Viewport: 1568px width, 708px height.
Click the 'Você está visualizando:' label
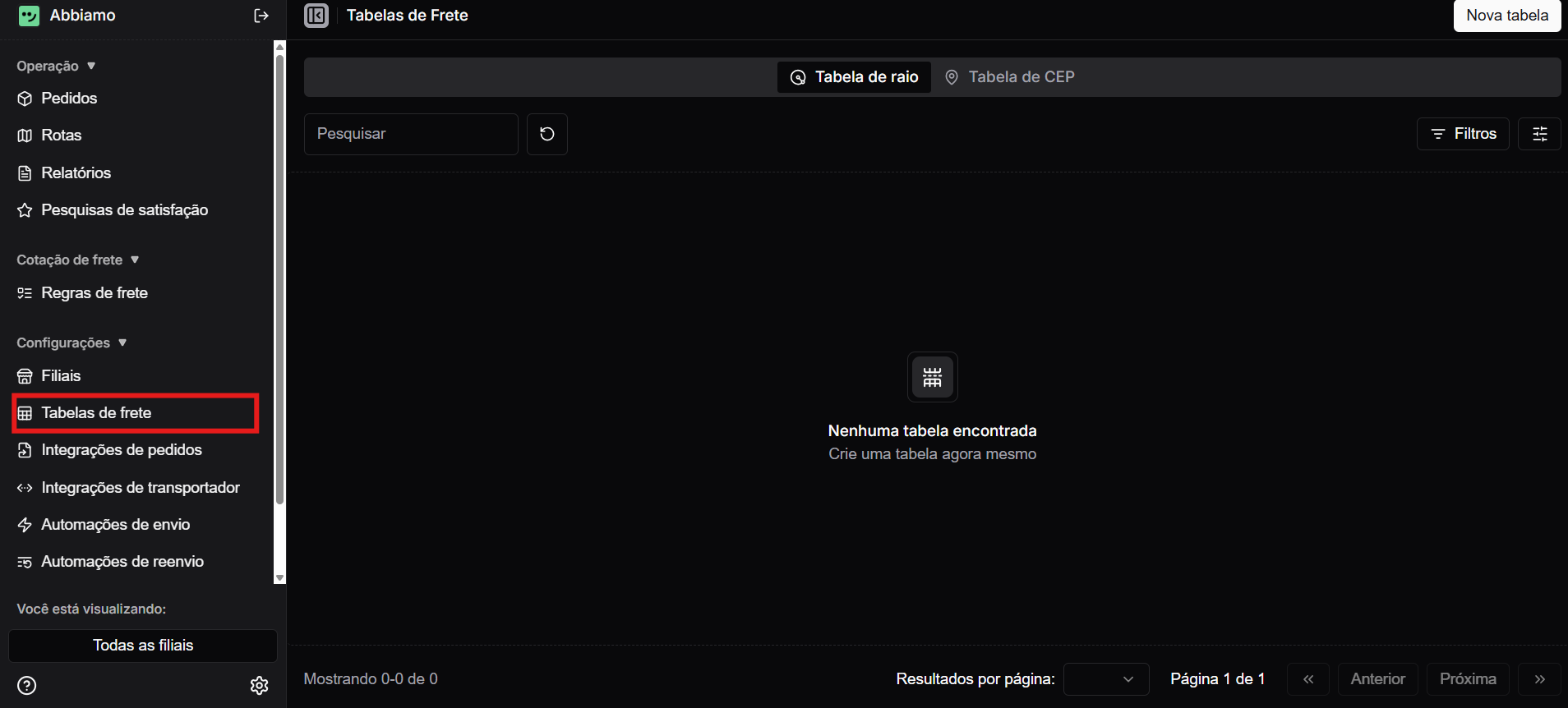[91, 609]
